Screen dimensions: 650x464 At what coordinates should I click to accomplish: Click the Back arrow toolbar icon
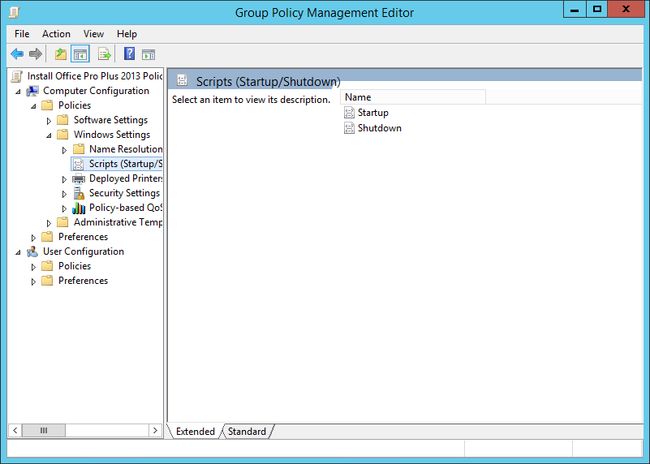click(x=17, y=54)
